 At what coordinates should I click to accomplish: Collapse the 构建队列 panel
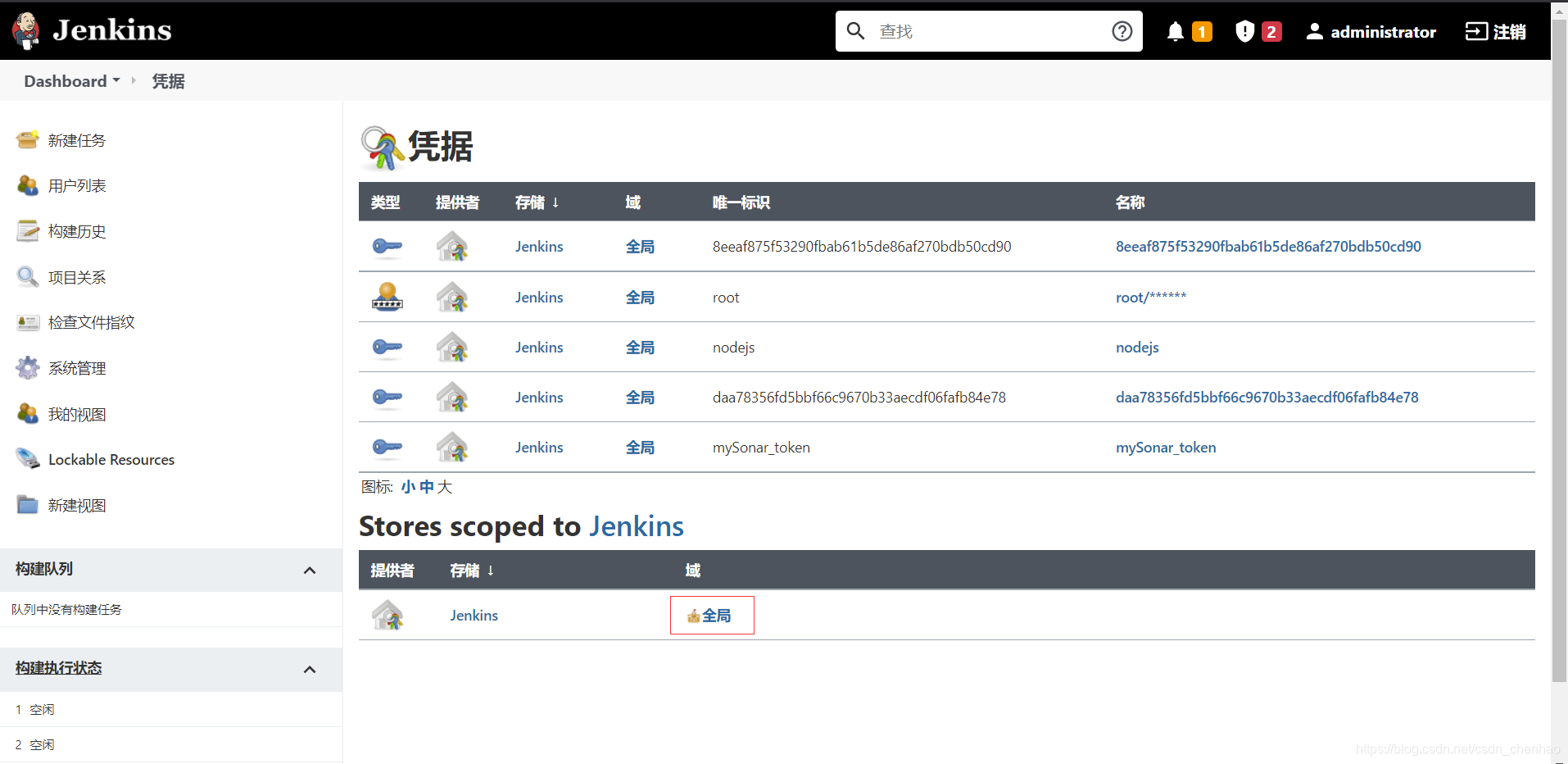tap(310, 570)
